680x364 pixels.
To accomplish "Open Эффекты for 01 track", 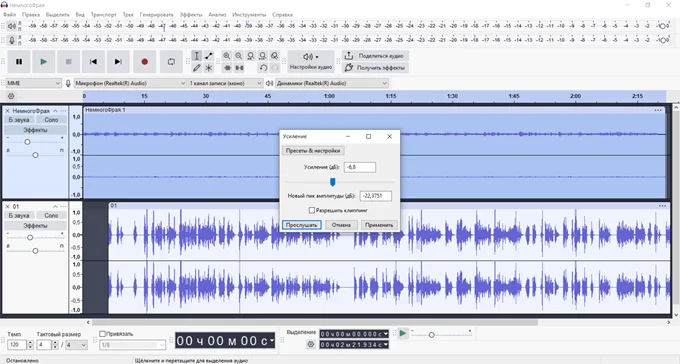I will coord(36,226).
